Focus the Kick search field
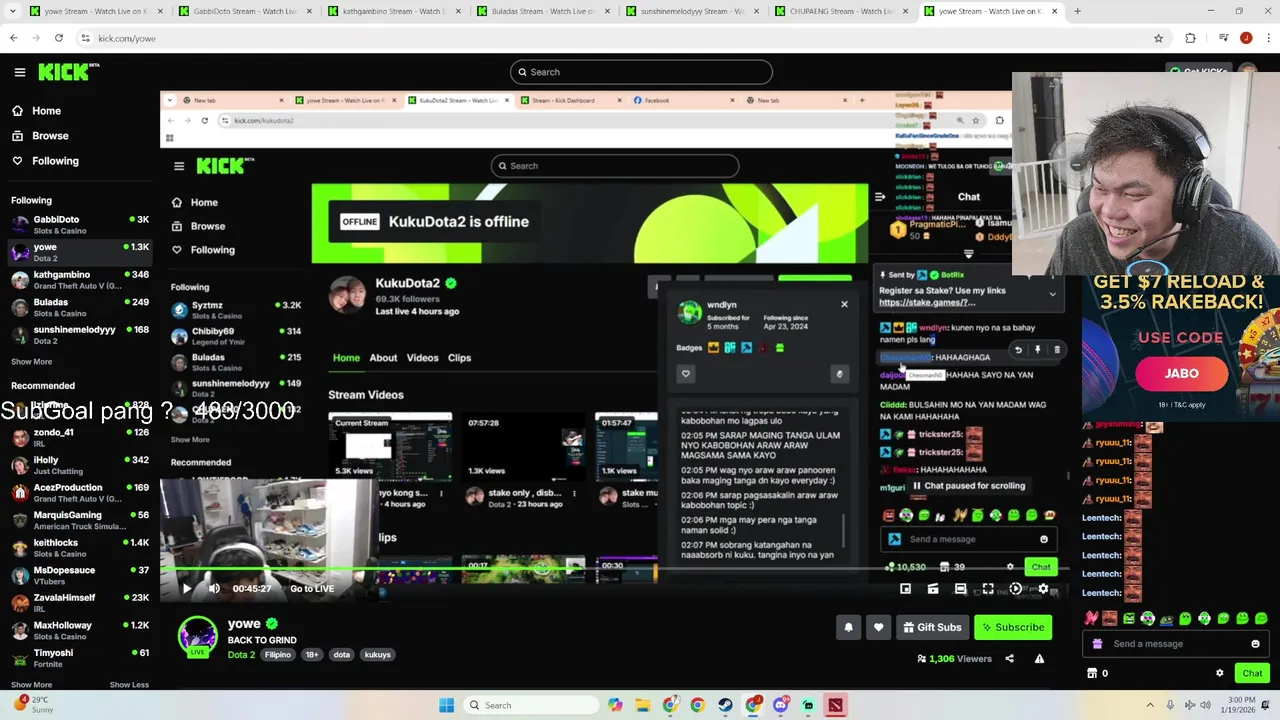1280x720 pixels. 641,72
